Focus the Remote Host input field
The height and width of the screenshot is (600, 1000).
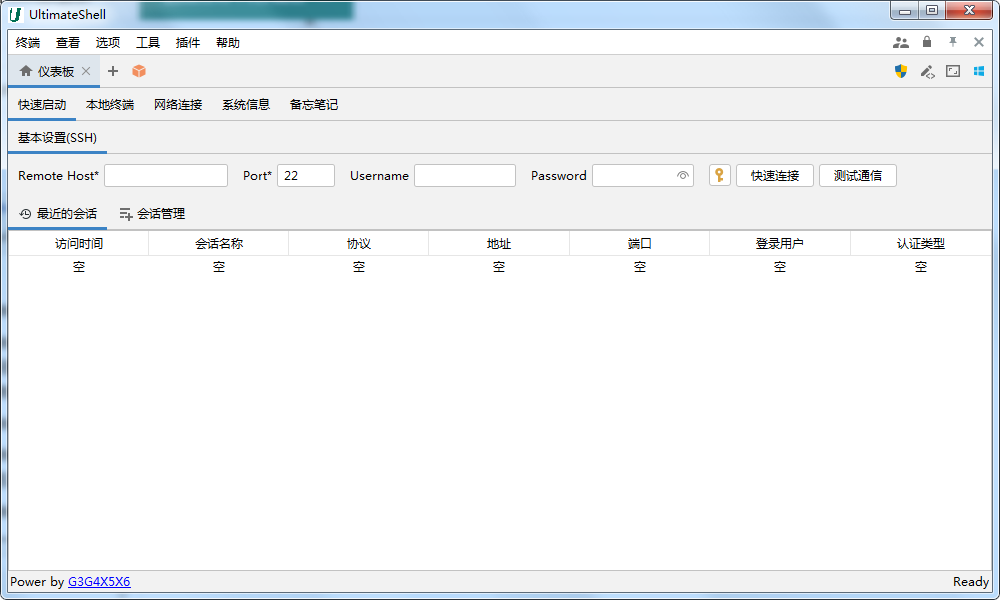coord(166,175)
